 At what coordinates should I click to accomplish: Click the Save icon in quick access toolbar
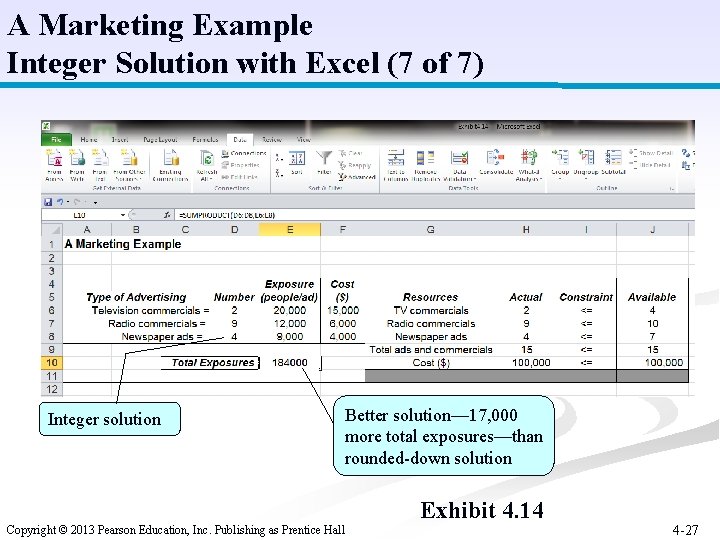click(48, 202)
